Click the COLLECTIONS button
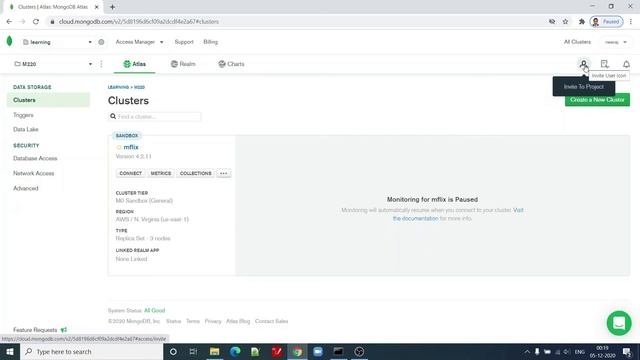 pyautogui.click(x=196, y=173)
